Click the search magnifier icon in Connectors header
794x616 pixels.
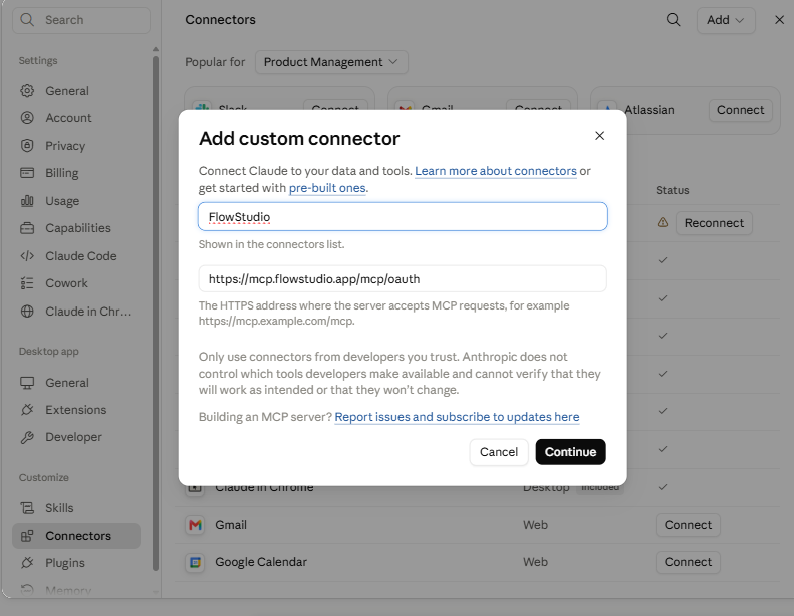pyautogui.click(x=673, y=20)
